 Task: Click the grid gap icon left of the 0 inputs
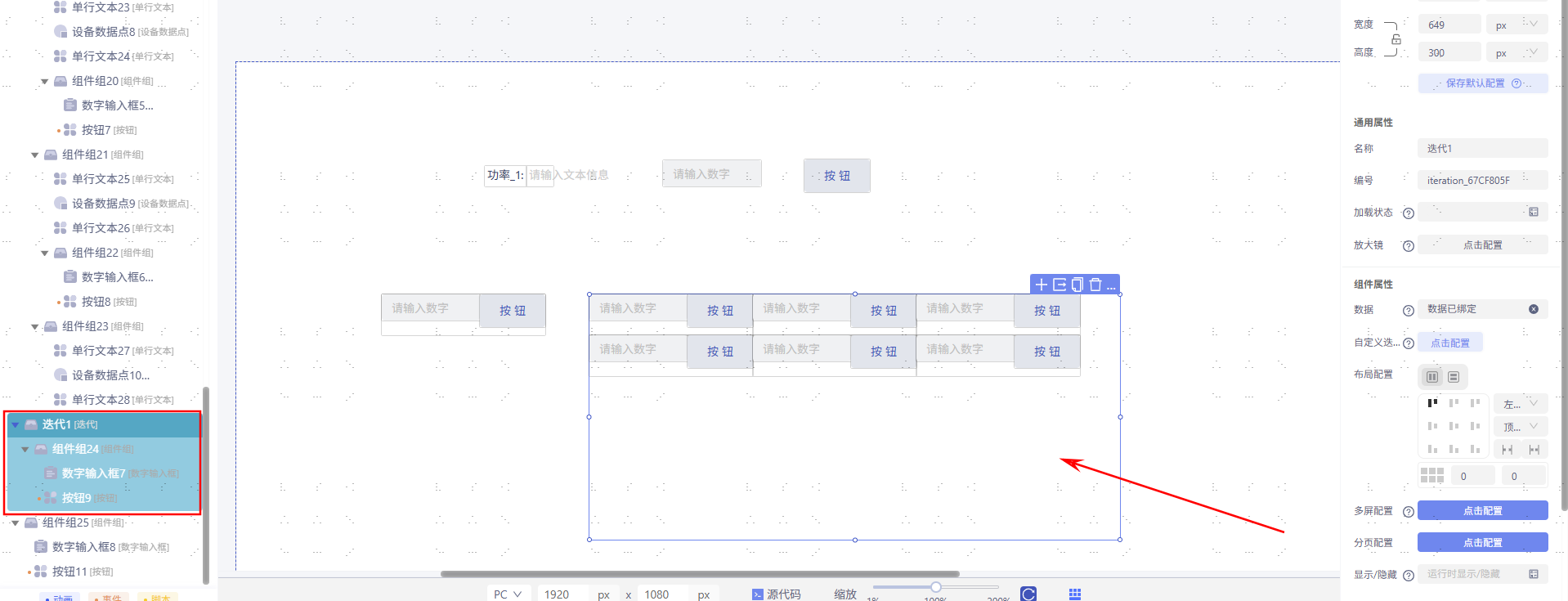[x=1432, y=475]
